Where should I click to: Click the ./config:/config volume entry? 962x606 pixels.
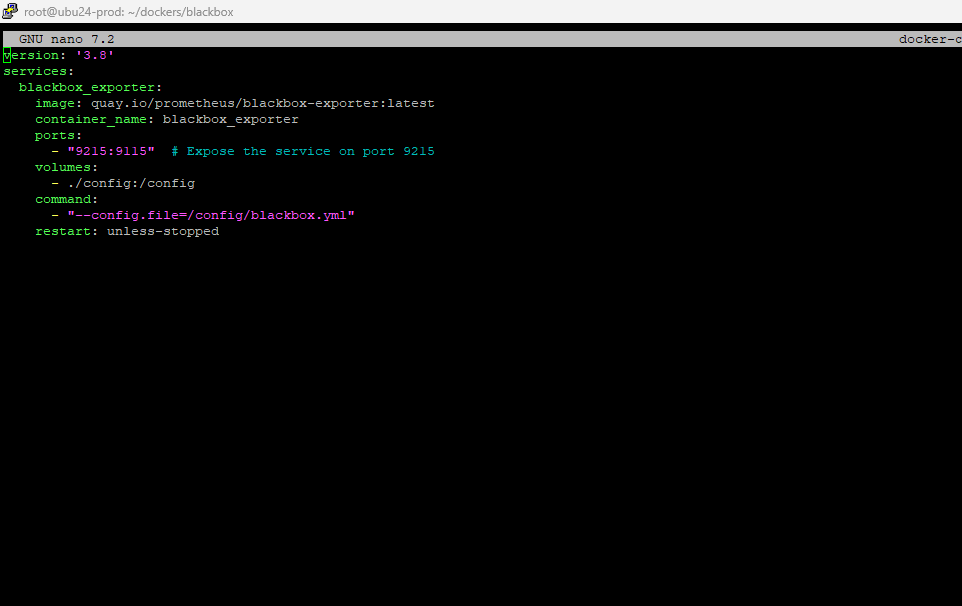pos(131,183)
